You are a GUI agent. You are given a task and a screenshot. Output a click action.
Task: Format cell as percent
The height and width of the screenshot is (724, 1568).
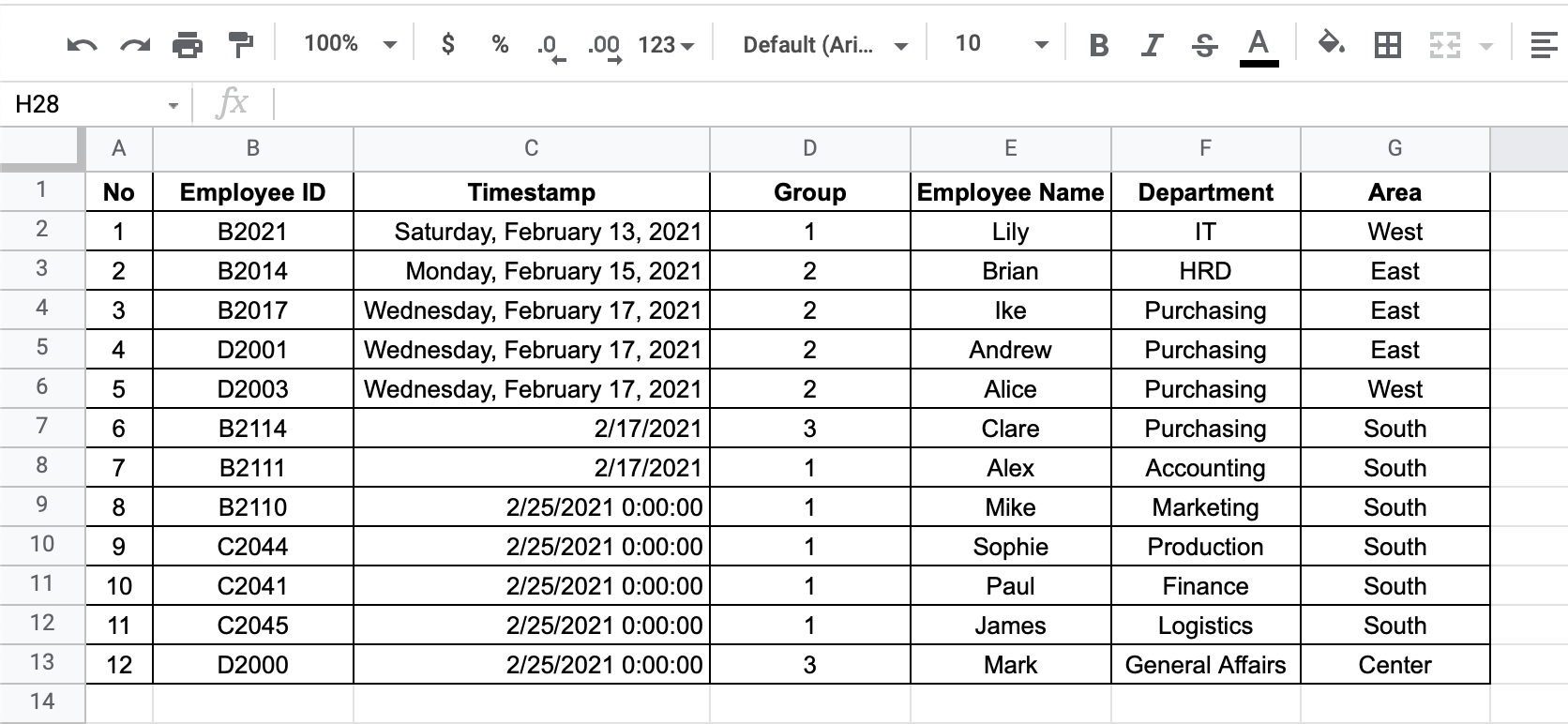(499, 43)
